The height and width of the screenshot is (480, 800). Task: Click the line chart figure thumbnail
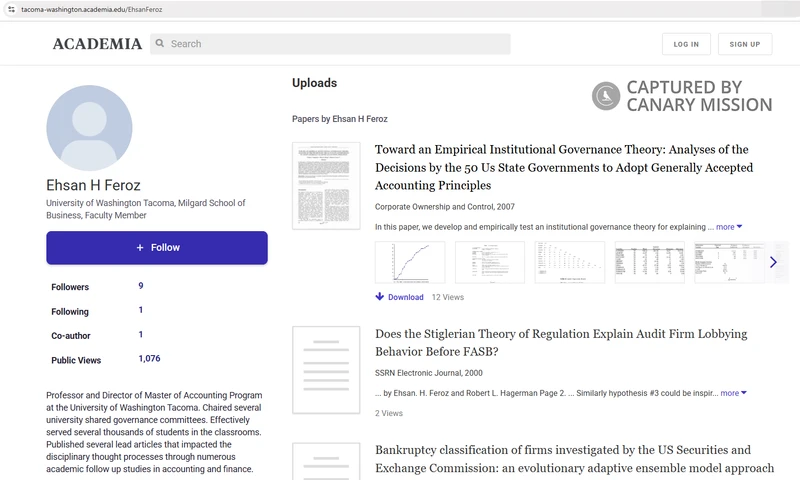[410, 262]
